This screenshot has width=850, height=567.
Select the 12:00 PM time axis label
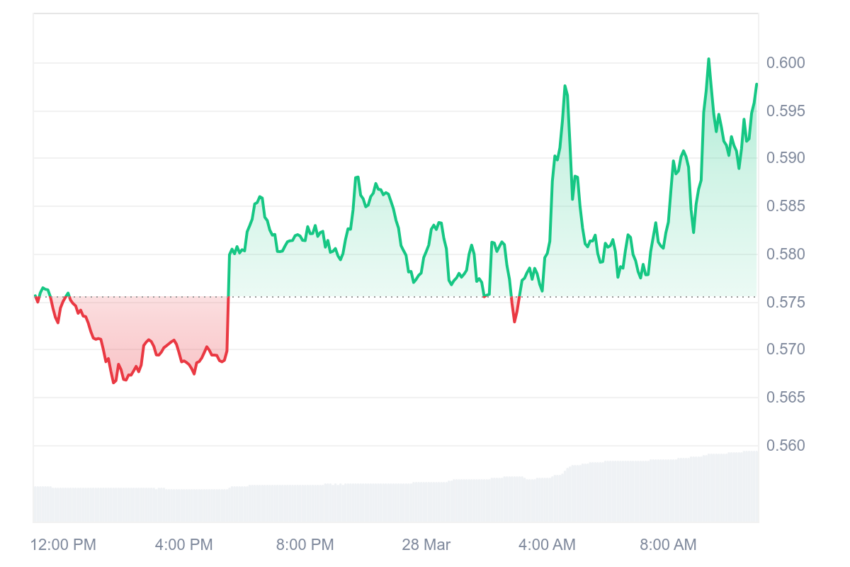click(x=63, y=545)
